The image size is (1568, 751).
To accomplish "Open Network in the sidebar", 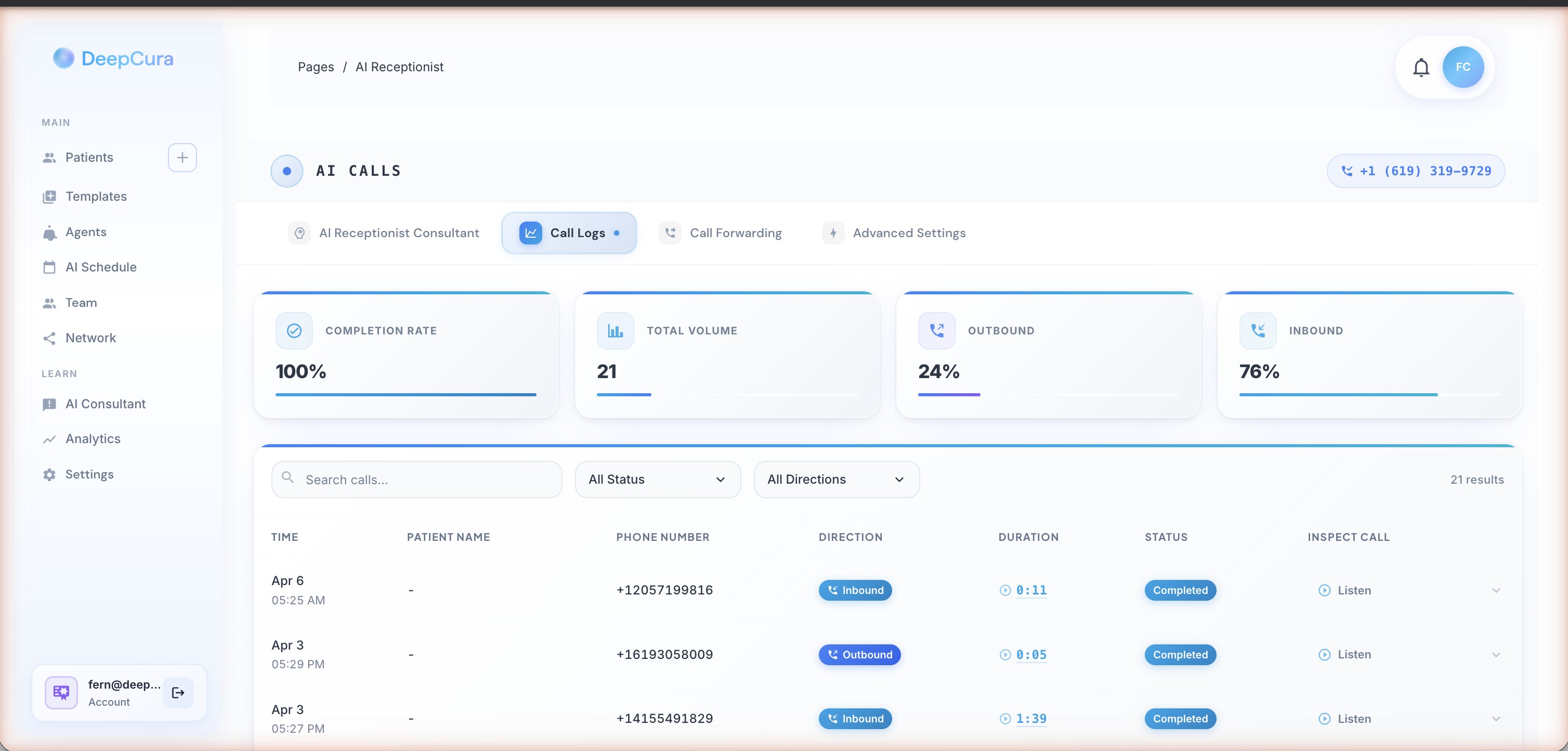I will [90, 338].
